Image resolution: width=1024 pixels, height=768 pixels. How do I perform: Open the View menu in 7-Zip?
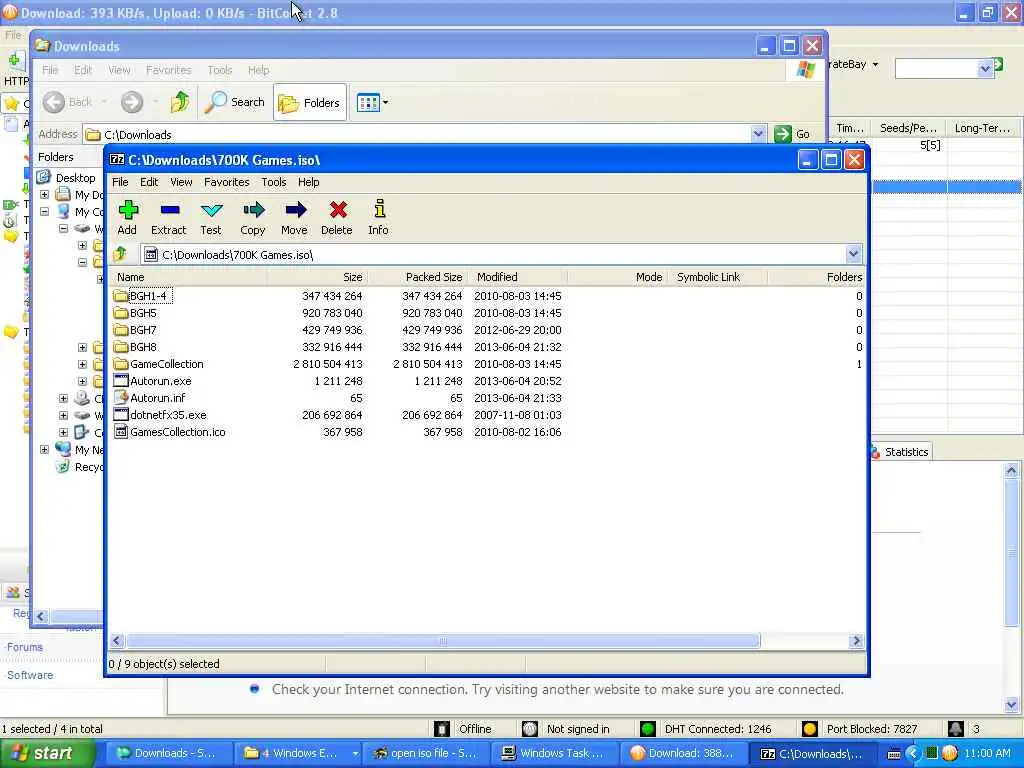point(181,182)
